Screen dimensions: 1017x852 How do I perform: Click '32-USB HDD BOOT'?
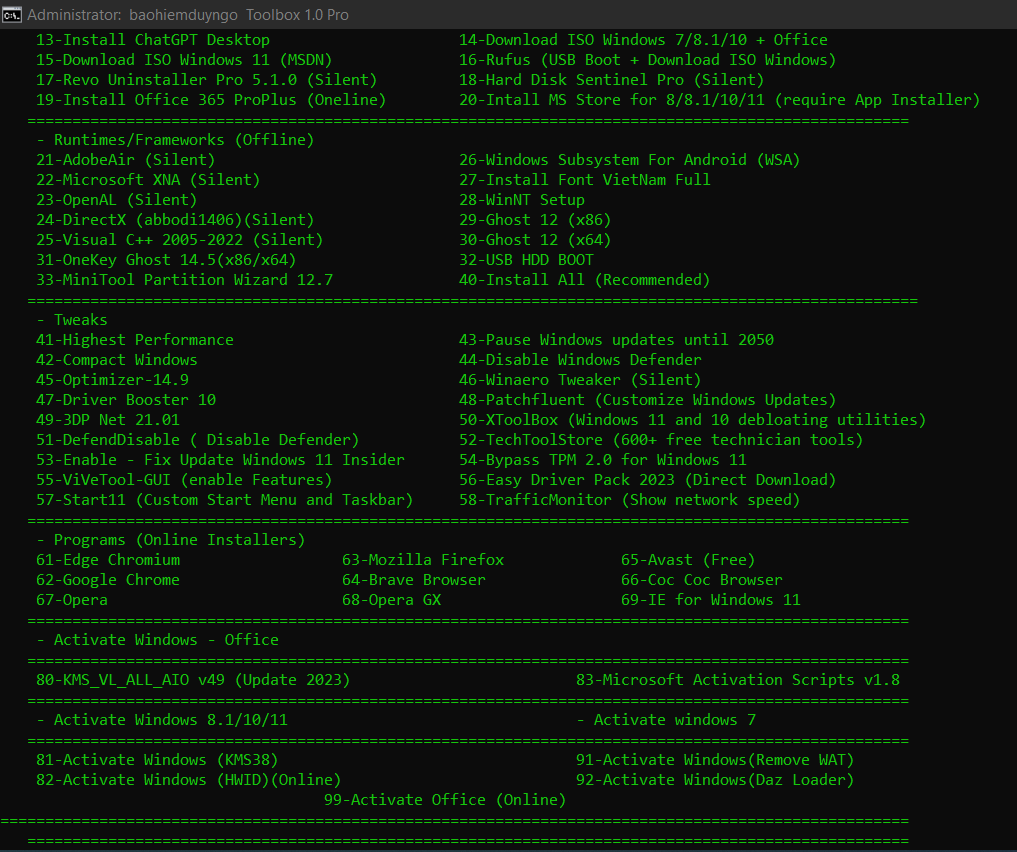526,260
